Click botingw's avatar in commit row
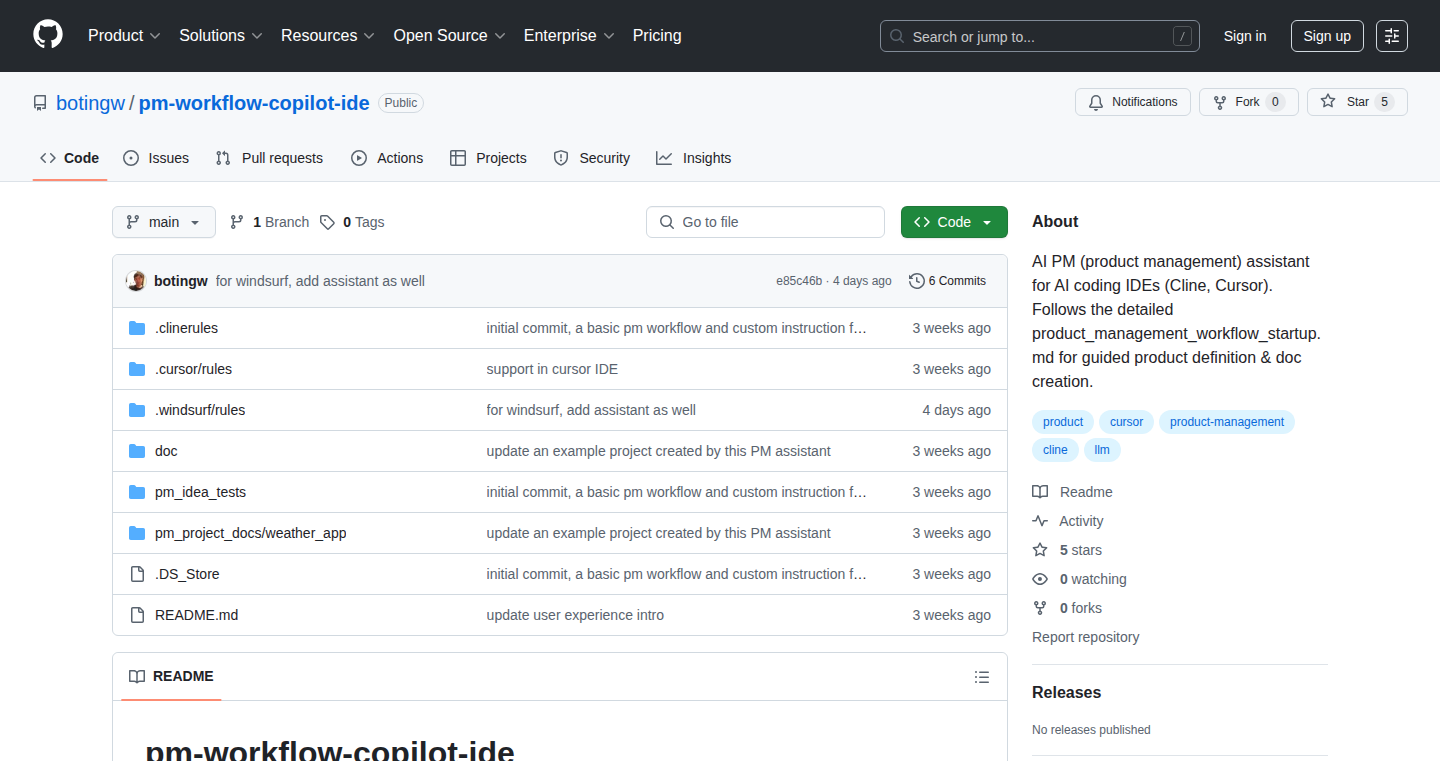The image size is (1440, 761). coord(136,281)
